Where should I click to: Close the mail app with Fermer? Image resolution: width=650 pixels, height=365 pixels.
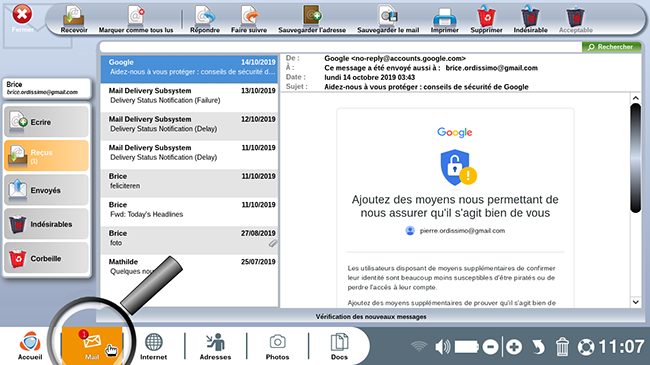(22, 19)
